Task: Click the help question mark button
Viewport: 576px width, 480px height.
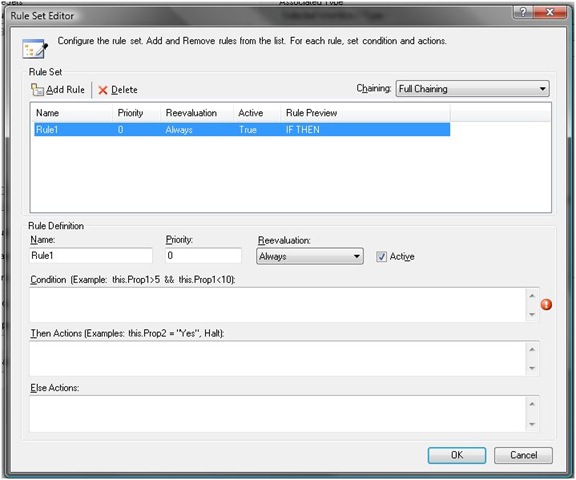Action: pyautogui.click(x=523, y=12)
